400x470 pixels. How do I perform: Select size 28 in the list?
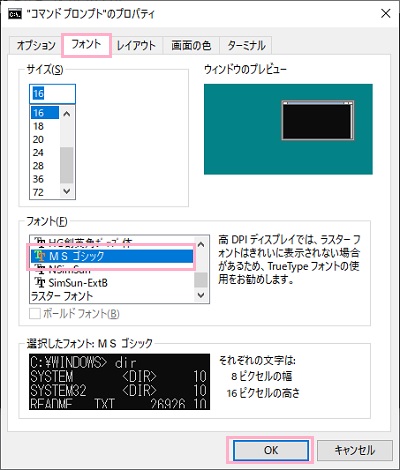point(45,166)
